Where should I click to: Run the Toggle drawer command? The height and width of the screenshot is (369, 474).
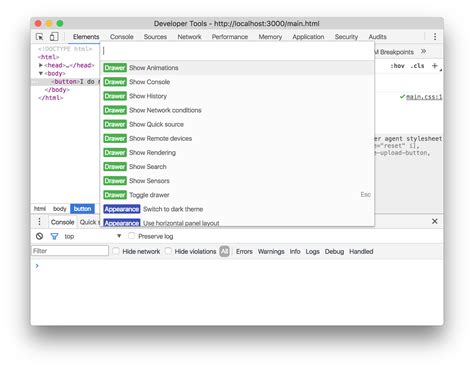237,195
